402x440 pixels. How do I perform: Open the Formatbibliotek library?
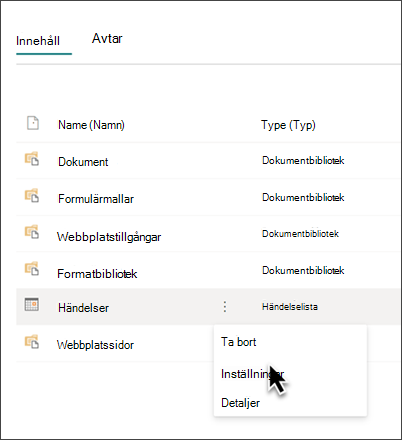97,274
